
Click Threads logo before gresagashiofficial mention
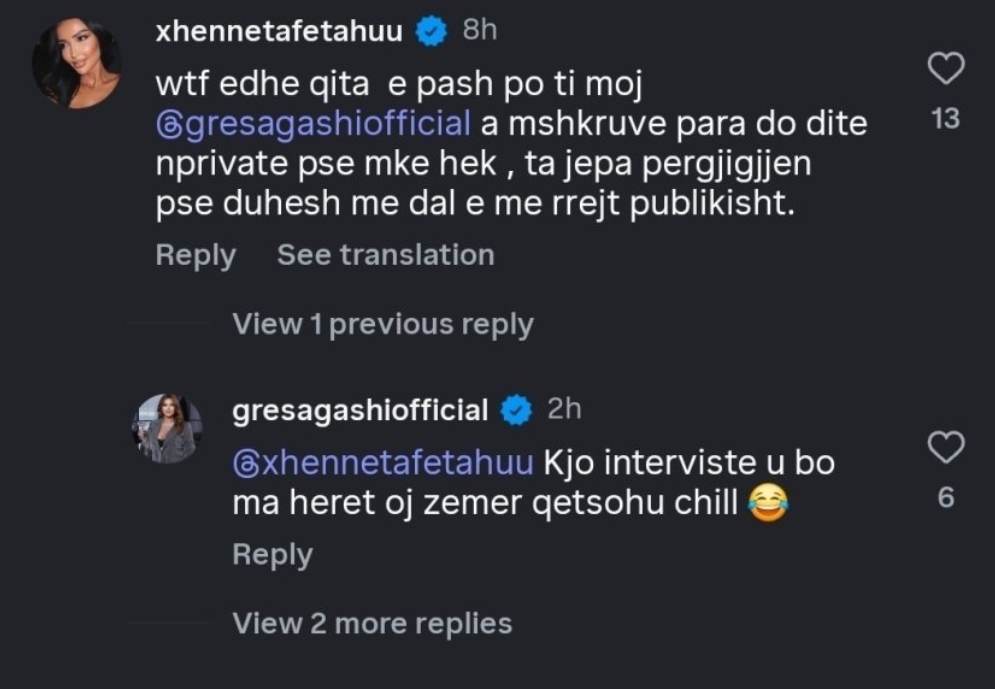(168, 126)
